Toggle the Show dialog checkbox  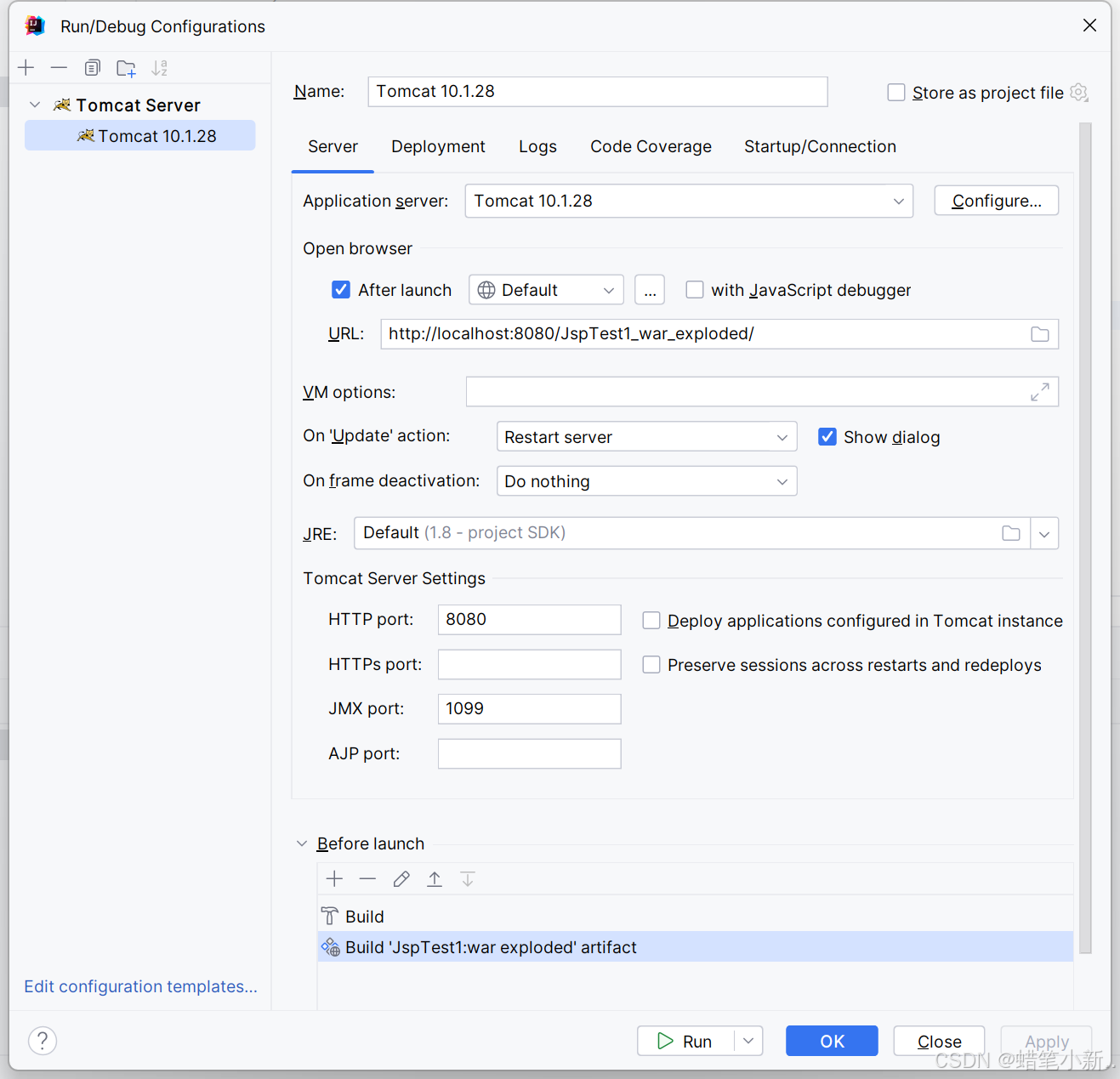[x=827, y=437]
